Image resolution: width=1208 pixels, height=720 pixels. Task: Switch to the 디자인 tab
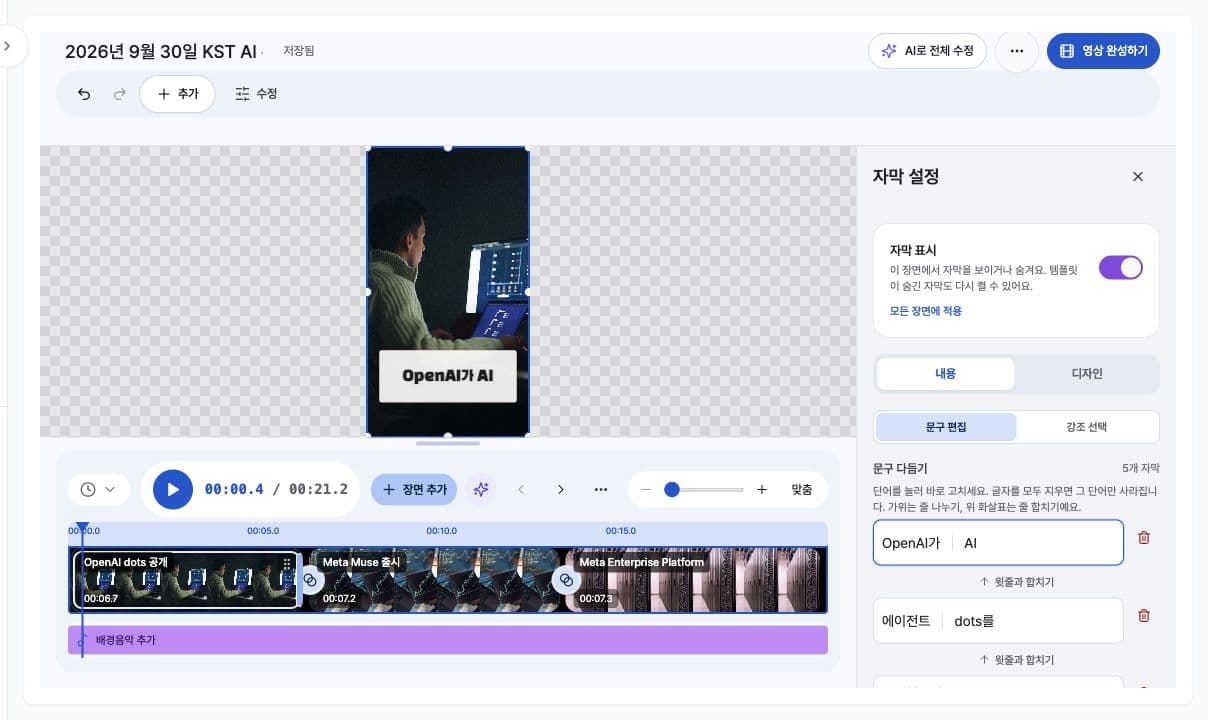coord(1086,374)
